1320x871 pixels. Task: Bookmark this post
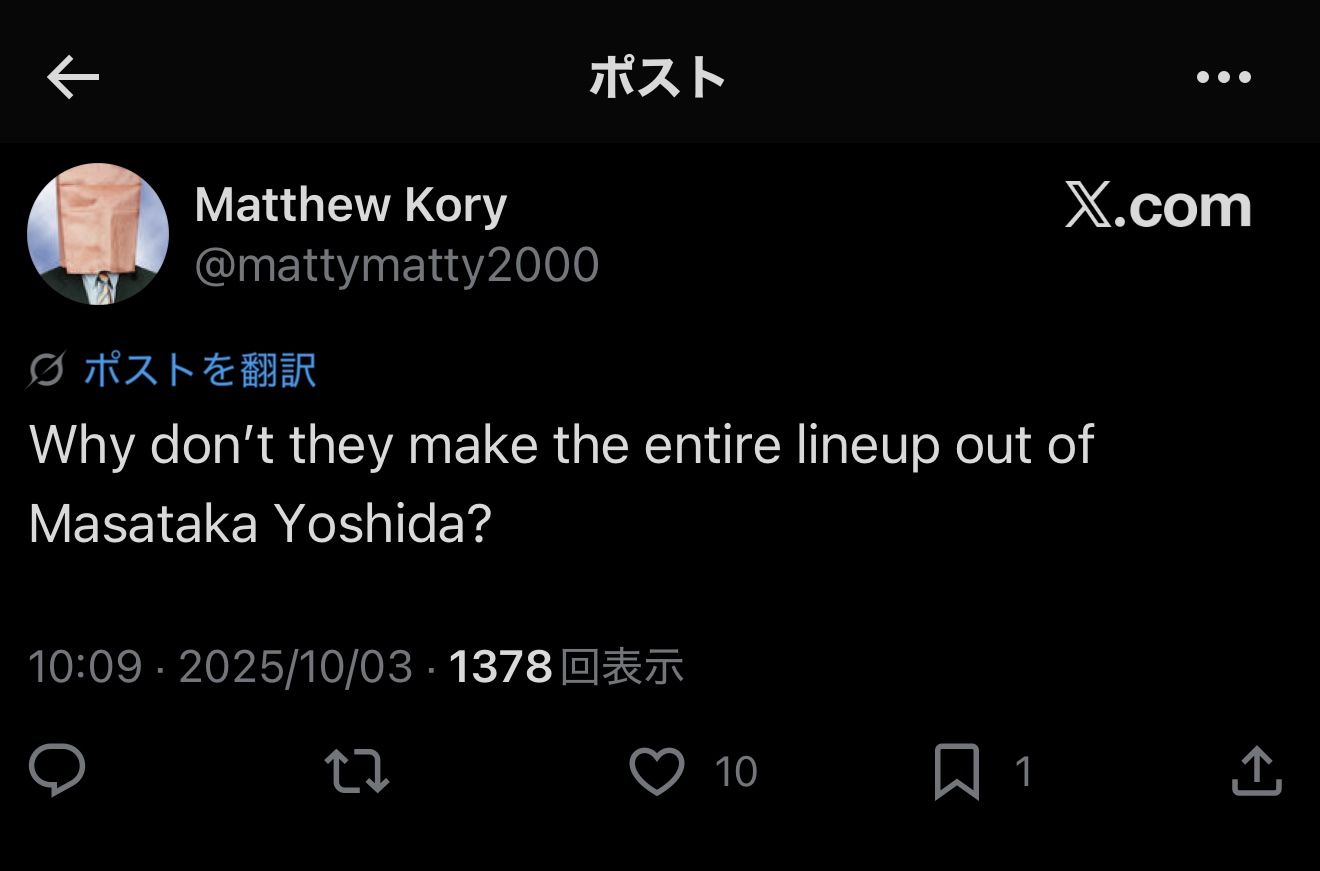tap(956, 772)
